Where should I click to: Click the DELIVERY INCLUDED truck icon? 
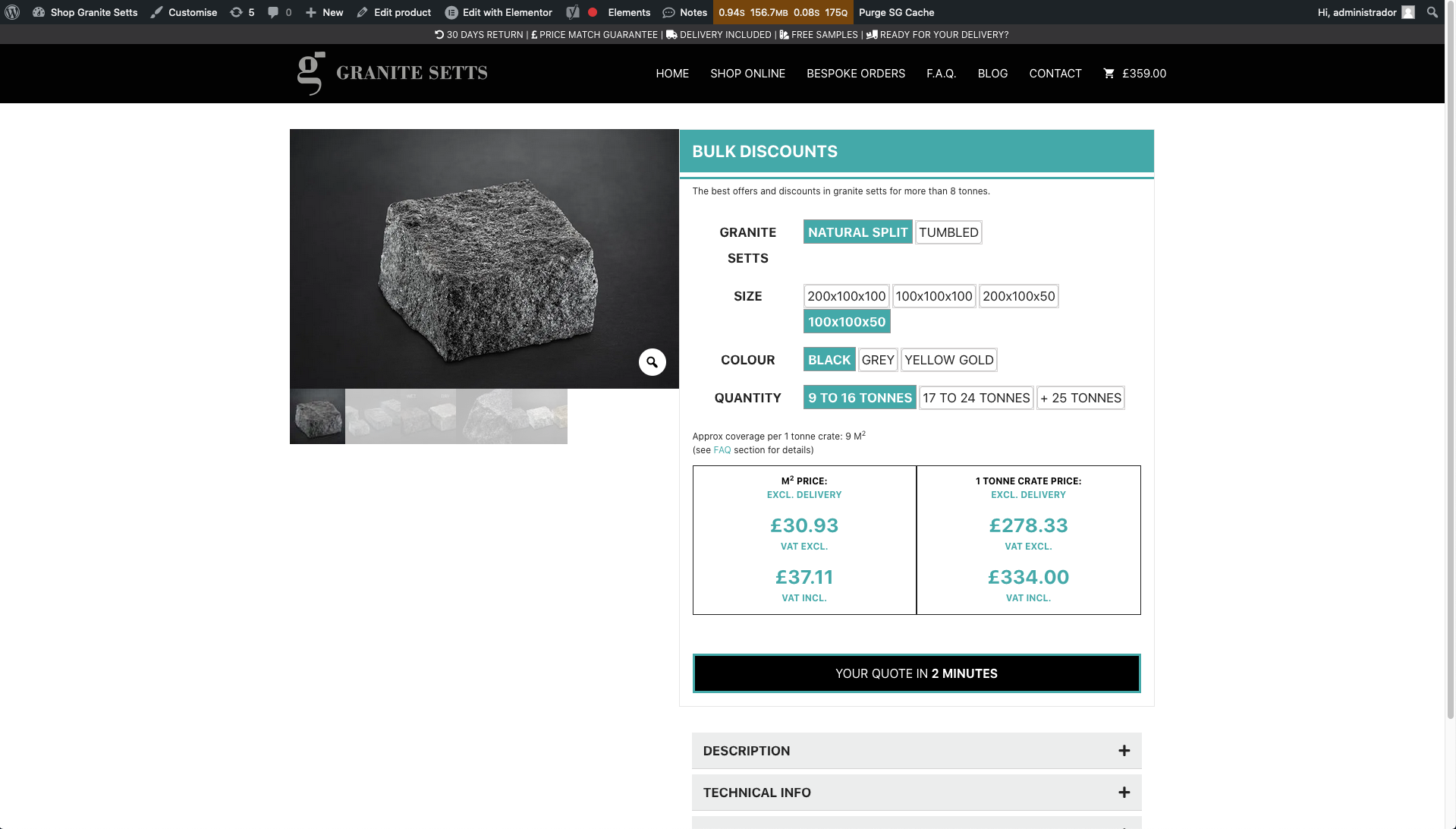click(671, 35)
